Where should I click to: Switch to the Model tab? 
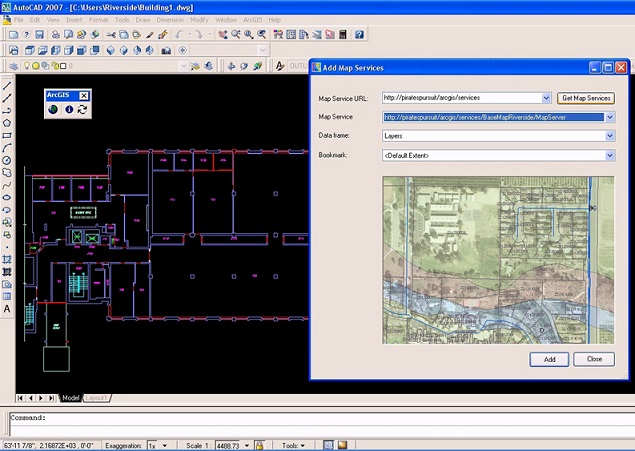70,398
